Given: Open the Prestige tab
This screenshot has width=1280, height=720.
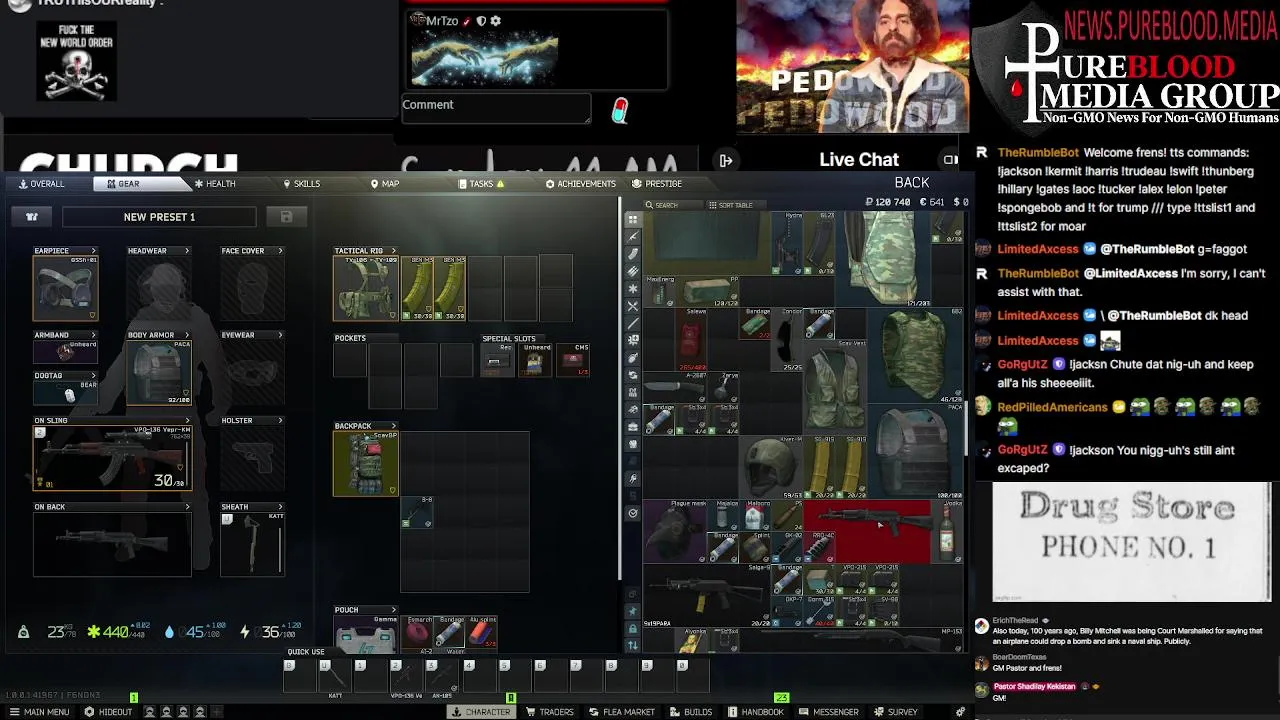Looking at the screenshot, I should (657, 184).
